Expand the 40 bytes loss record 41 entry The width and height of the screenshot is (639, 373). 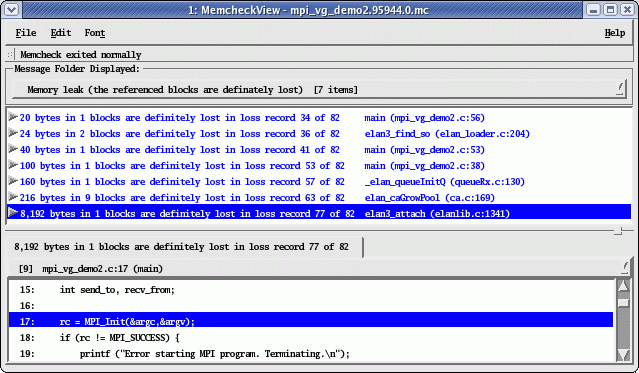(x=13, y=149)
